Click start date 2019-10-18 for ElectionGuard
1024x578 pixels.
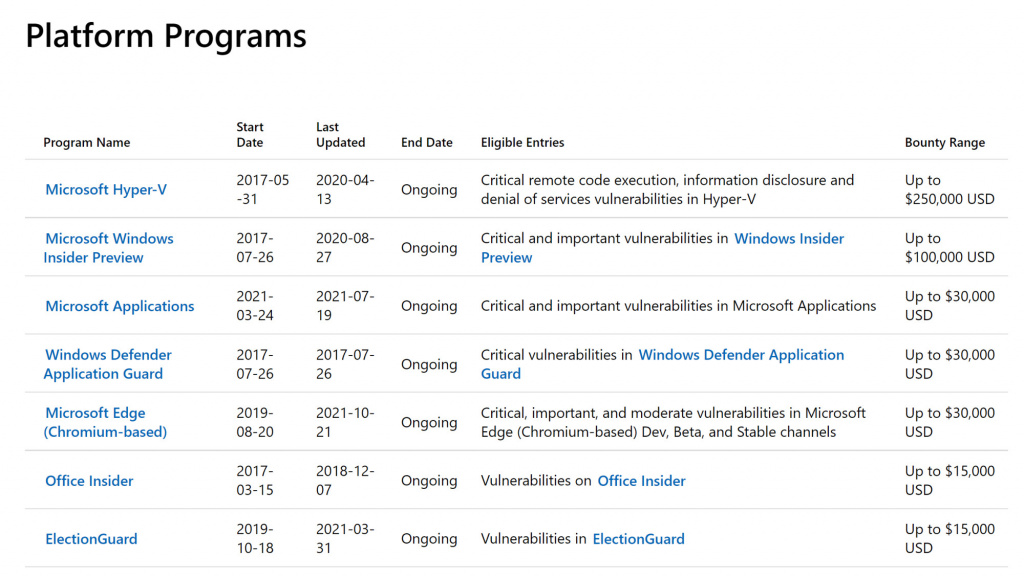(x=255, y=539)
